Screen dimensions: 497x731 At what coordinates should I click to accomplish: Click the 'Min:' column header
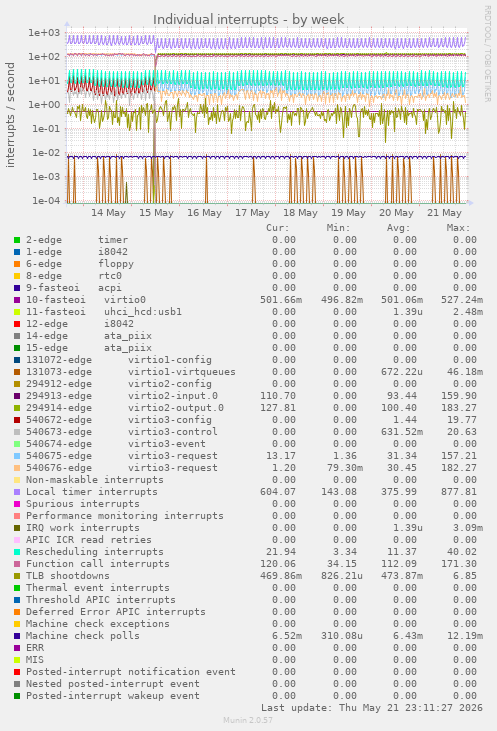[338, 228]
